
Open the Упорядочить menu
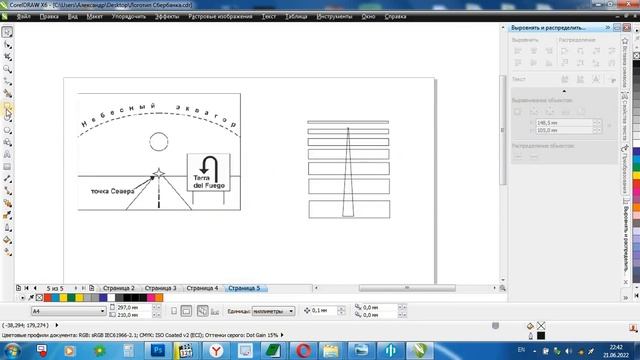[129, 16]
